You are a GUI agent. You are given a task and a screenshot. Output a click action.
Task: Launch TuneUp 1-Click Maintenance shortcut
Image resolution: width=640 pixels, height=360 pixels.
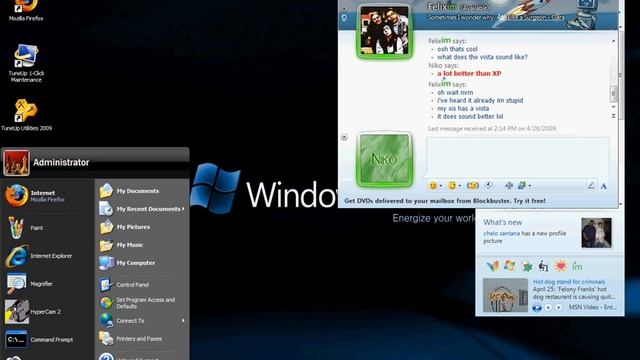pos(26,63)
